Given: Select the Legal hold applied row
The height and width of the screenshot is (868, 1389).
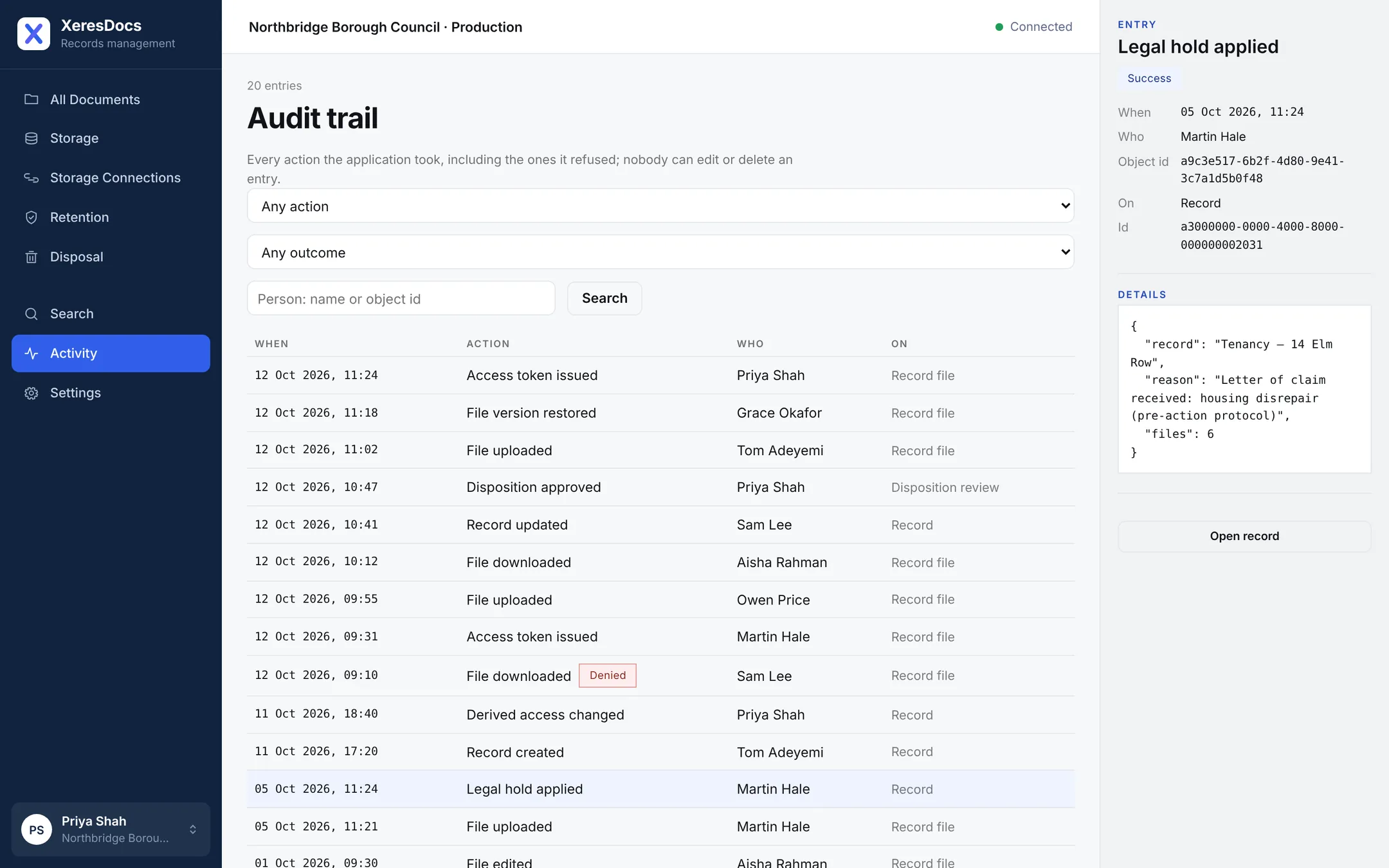Looking at the screenshot, I should point(660,789).
